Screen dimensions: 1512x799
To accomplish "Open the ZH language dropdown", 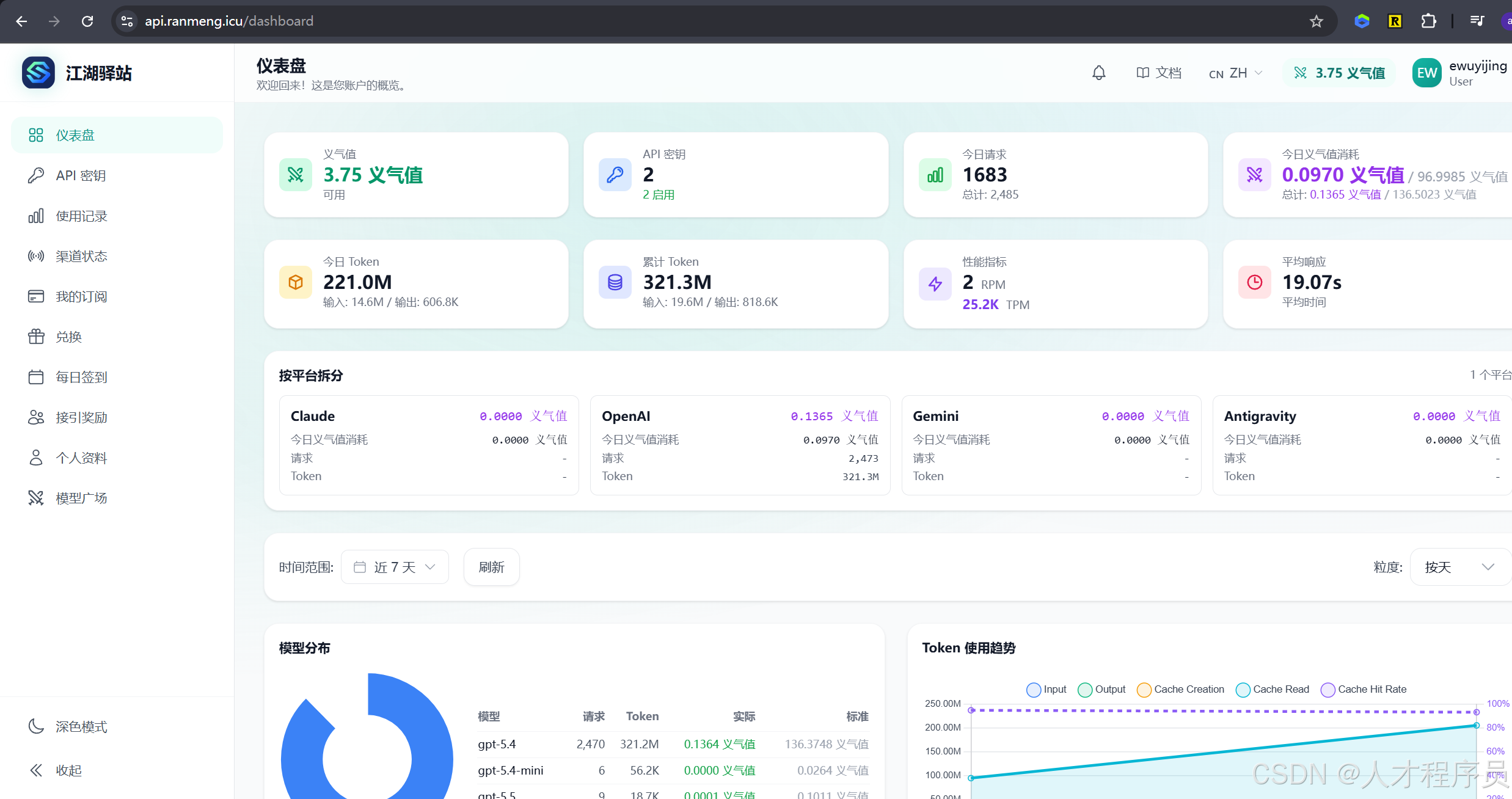I will (1235, 73).
